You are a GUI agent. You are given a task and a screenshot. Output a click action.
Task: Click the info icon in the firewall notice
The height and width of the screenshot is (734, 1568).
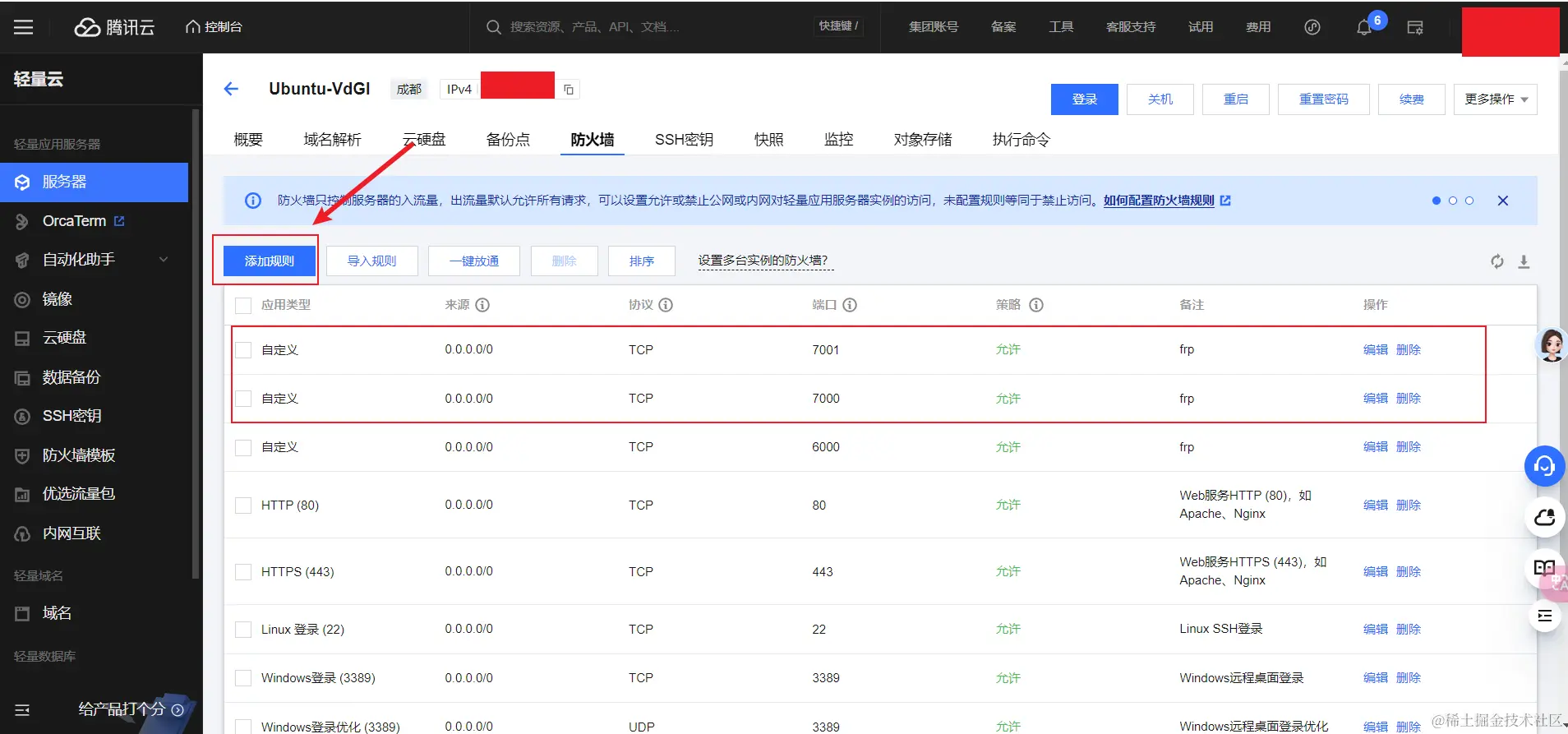coord(253,201)
